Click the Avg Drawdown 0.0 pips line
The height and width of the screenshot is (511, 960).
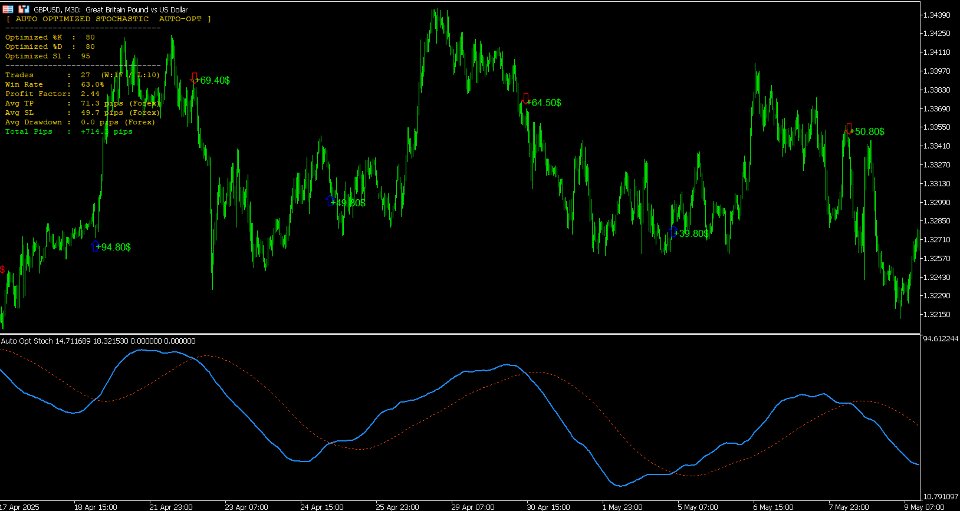pyautogui.click(x=80, y=122)
